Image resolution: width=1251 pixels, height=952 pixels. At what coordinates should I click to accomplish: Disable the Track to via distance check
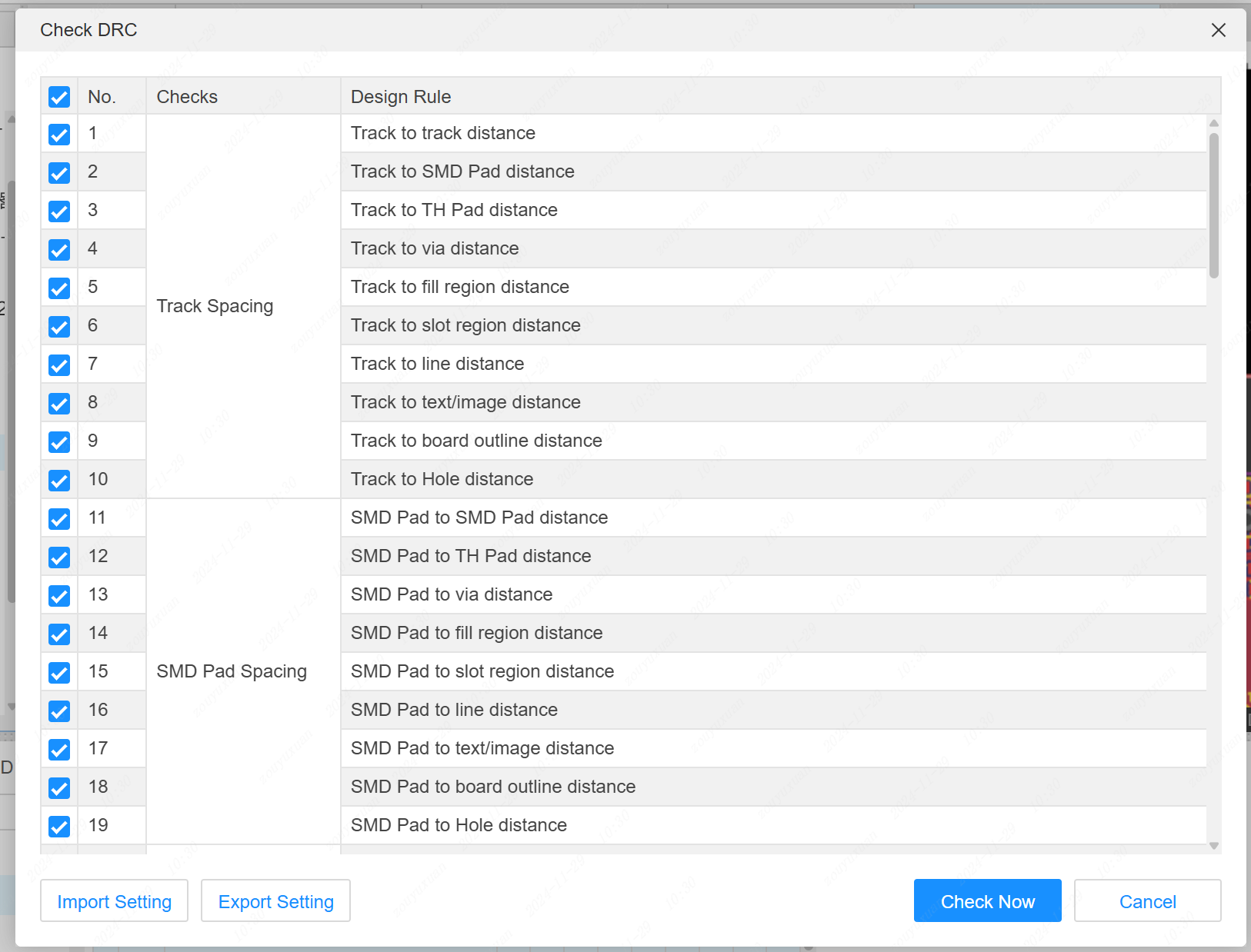point(59,250)
